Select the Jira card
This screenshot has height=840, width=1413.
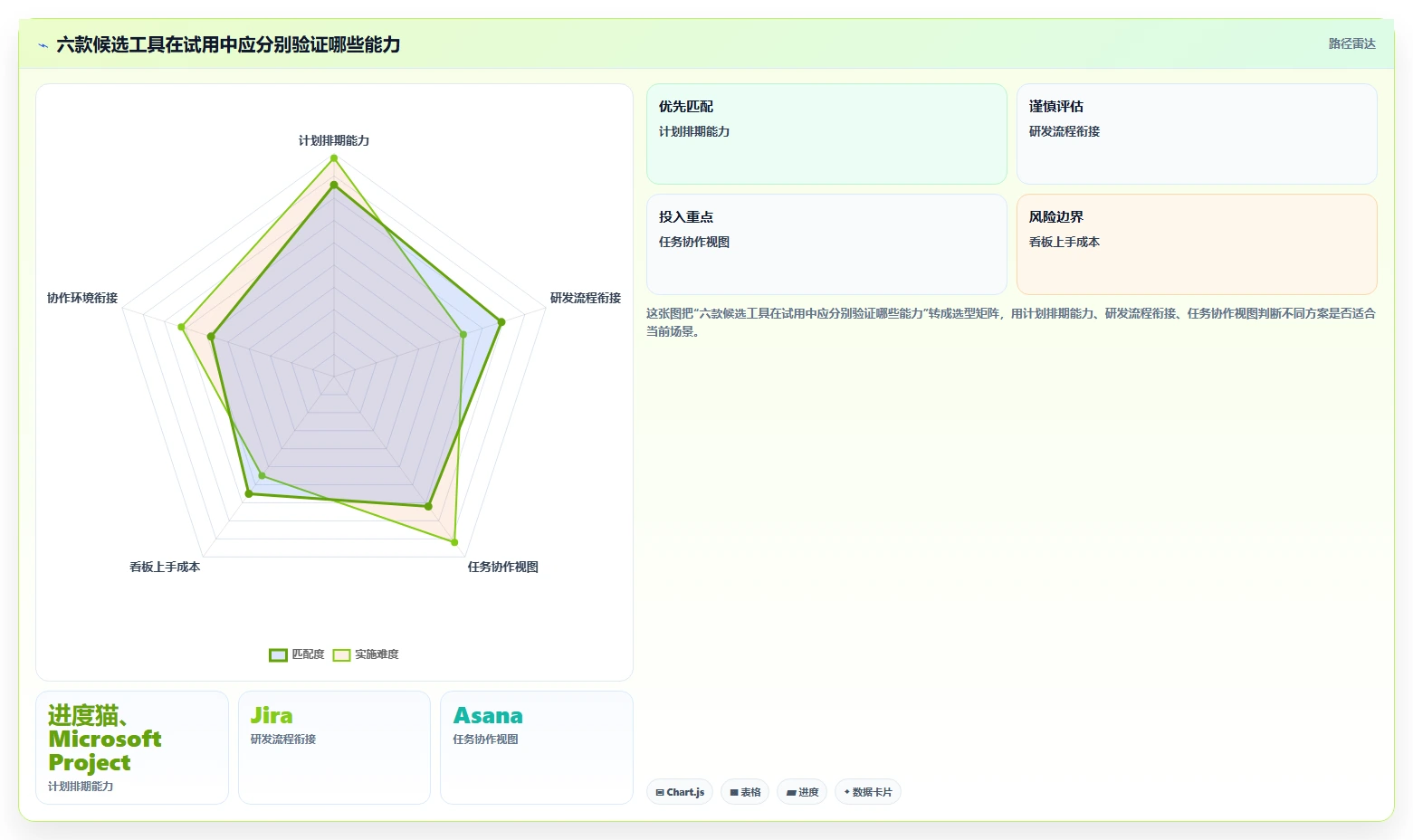[x=334, y=748]
